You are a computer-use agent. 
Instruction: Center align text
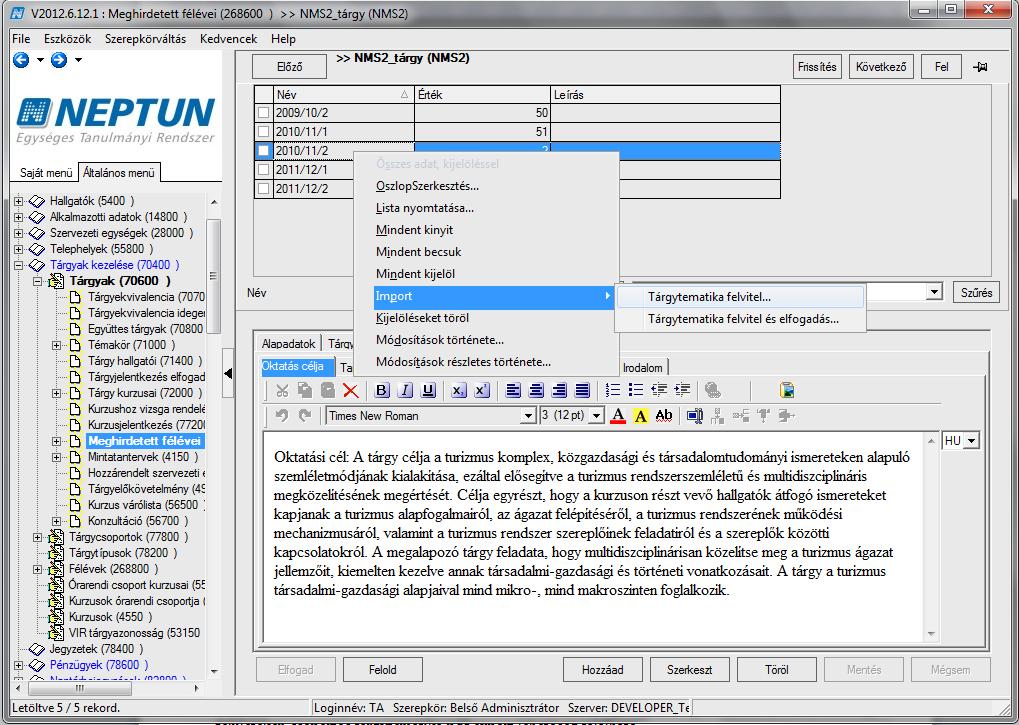pos(536,390)
